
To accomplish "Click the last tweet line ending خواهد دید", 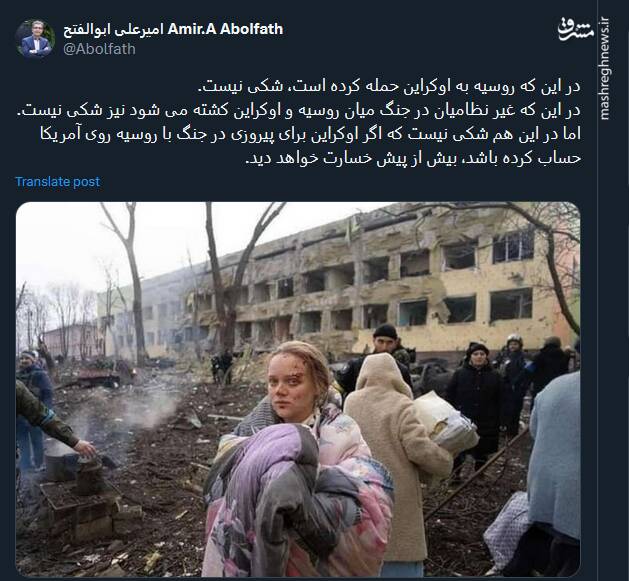I will coord(413,158).
